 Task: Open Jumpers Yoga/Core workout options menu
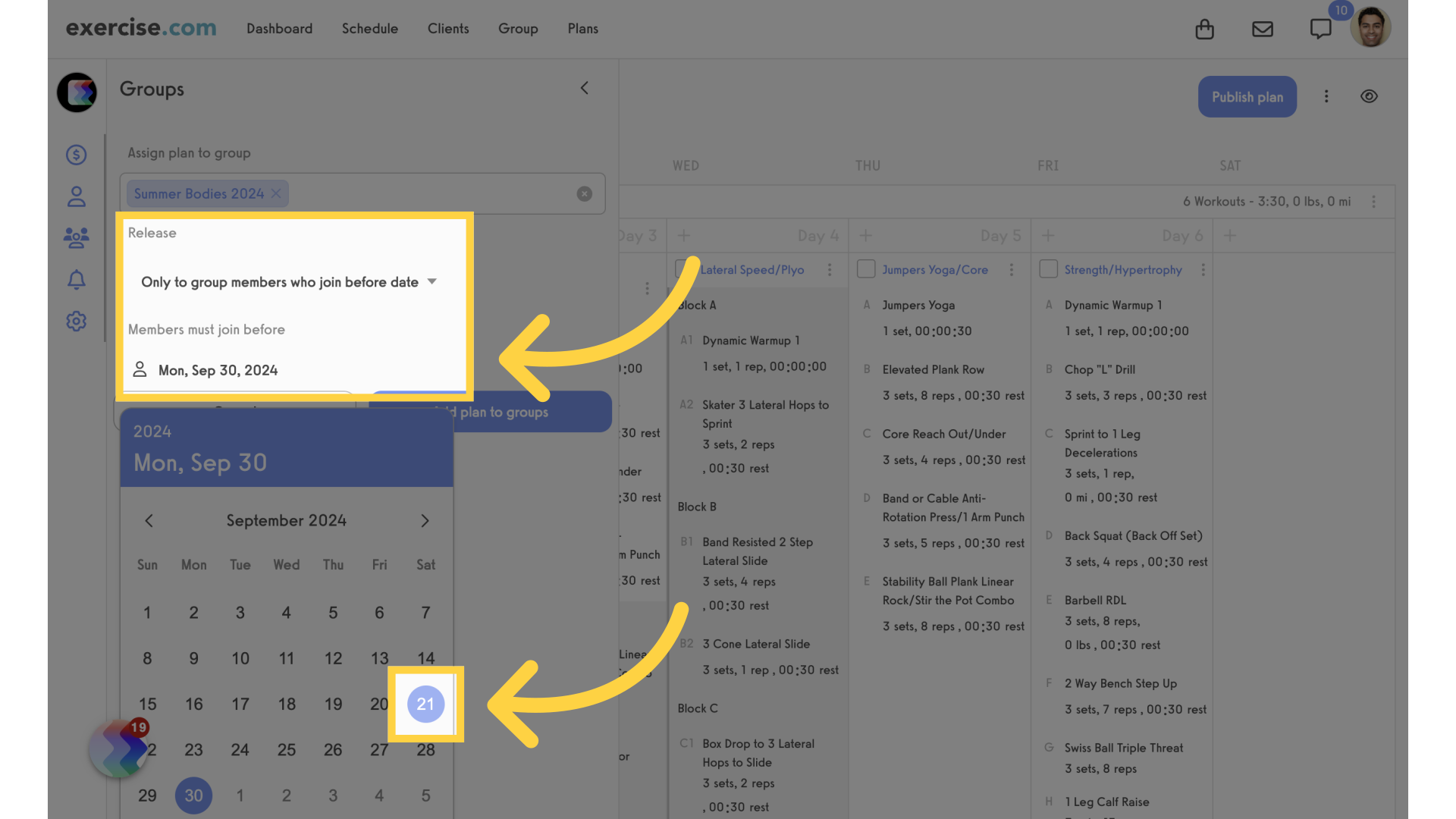(x=1011, y=270)
